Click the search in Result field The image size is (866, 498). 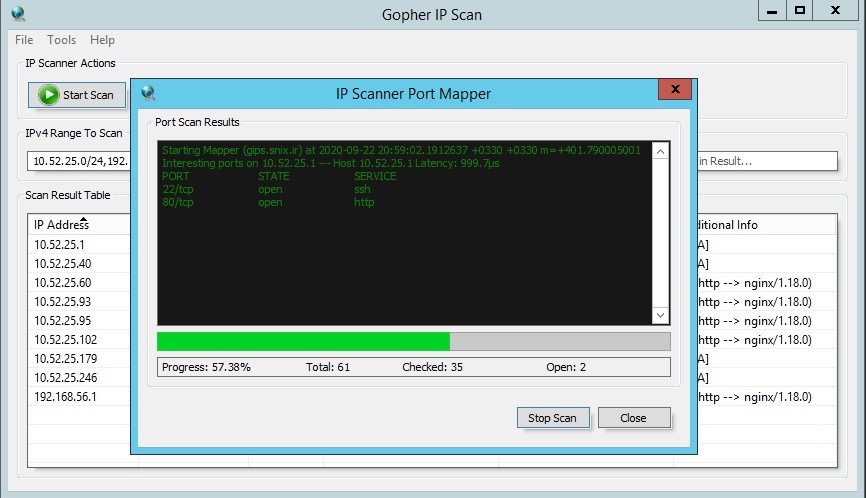point(767,161)
